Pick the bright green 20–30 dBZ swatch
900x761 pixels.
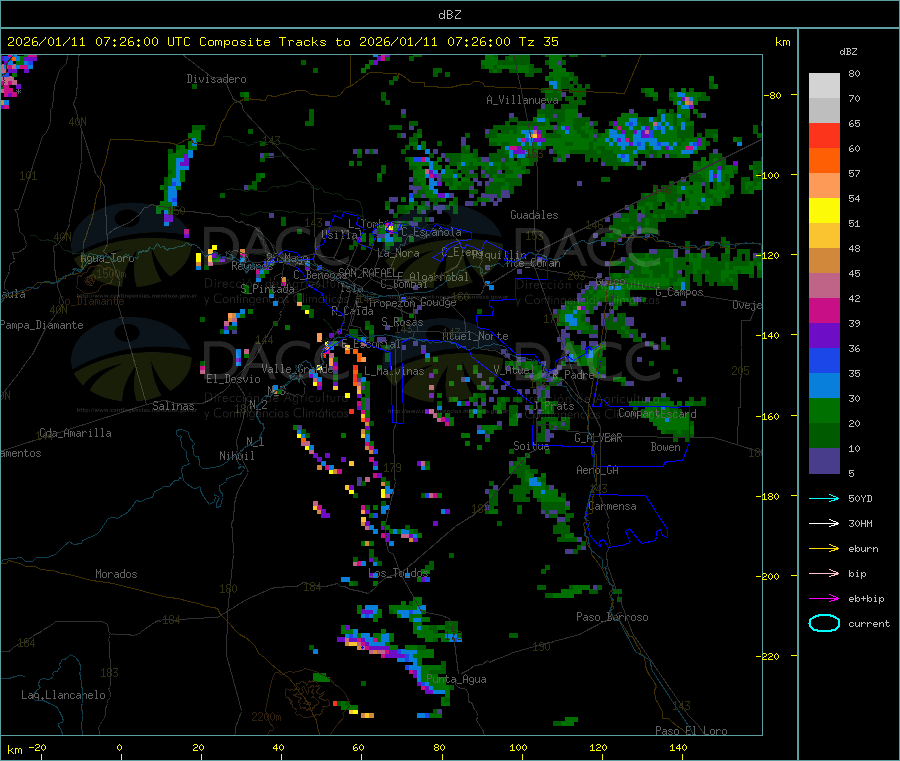tap(824, 410)
